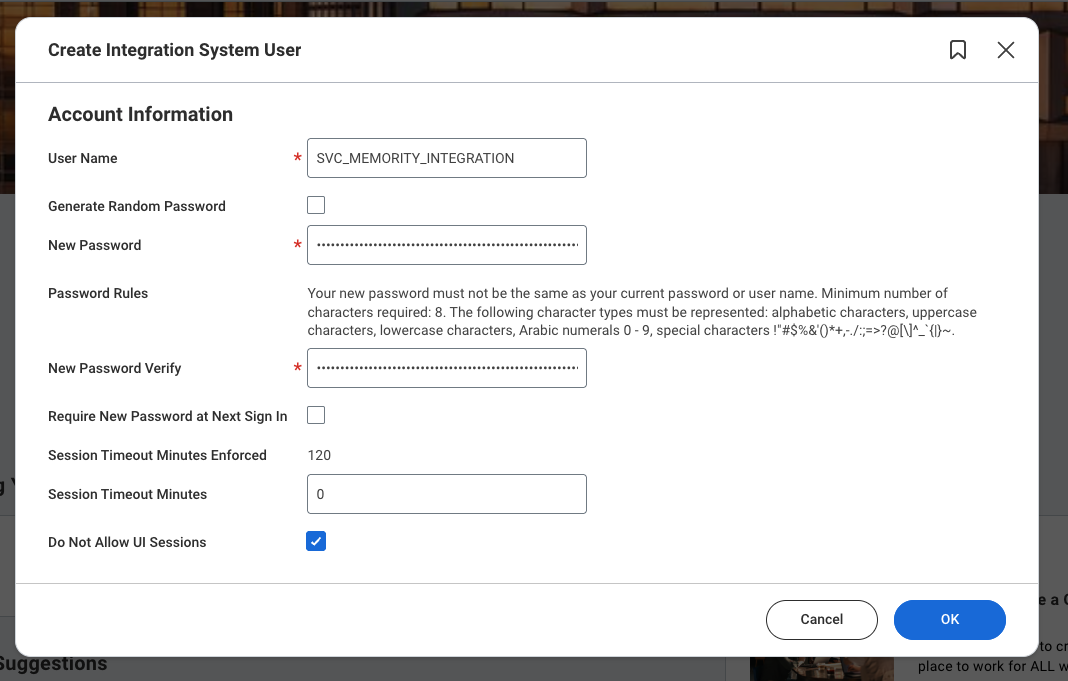Click the Require New Password at Next Sign In label
Viewport: 1068px width, 681px height.
click(168, 417)
